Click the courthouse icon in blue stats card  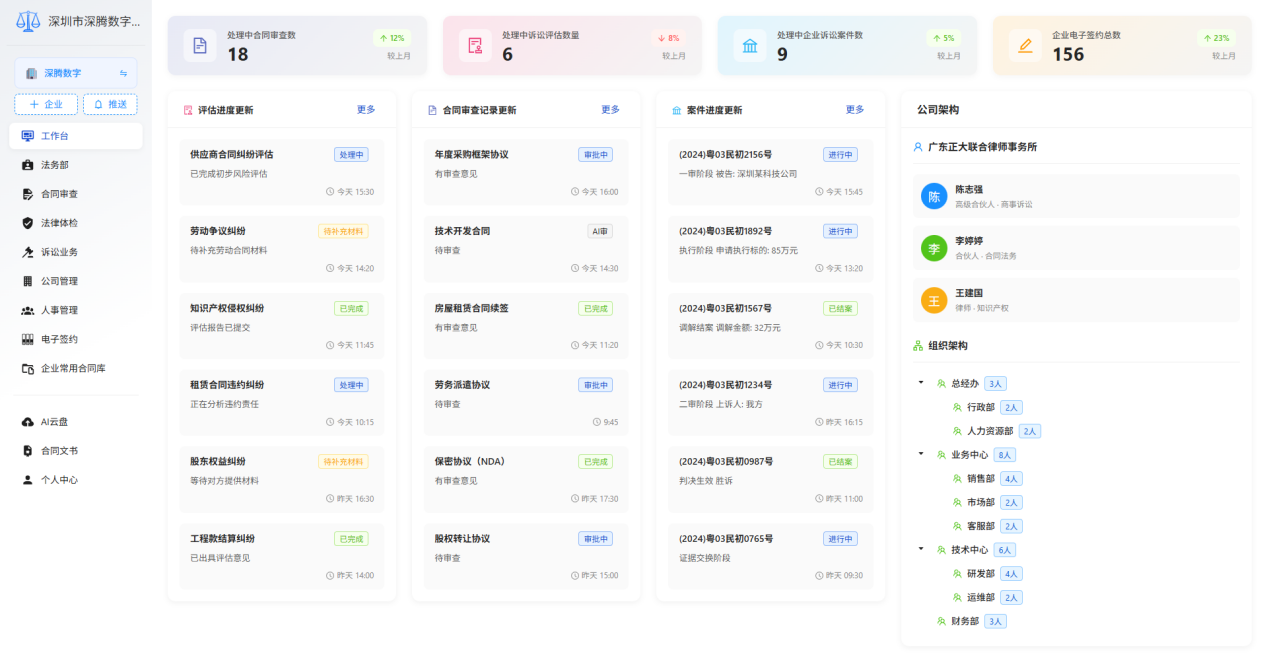click(750, 45)
